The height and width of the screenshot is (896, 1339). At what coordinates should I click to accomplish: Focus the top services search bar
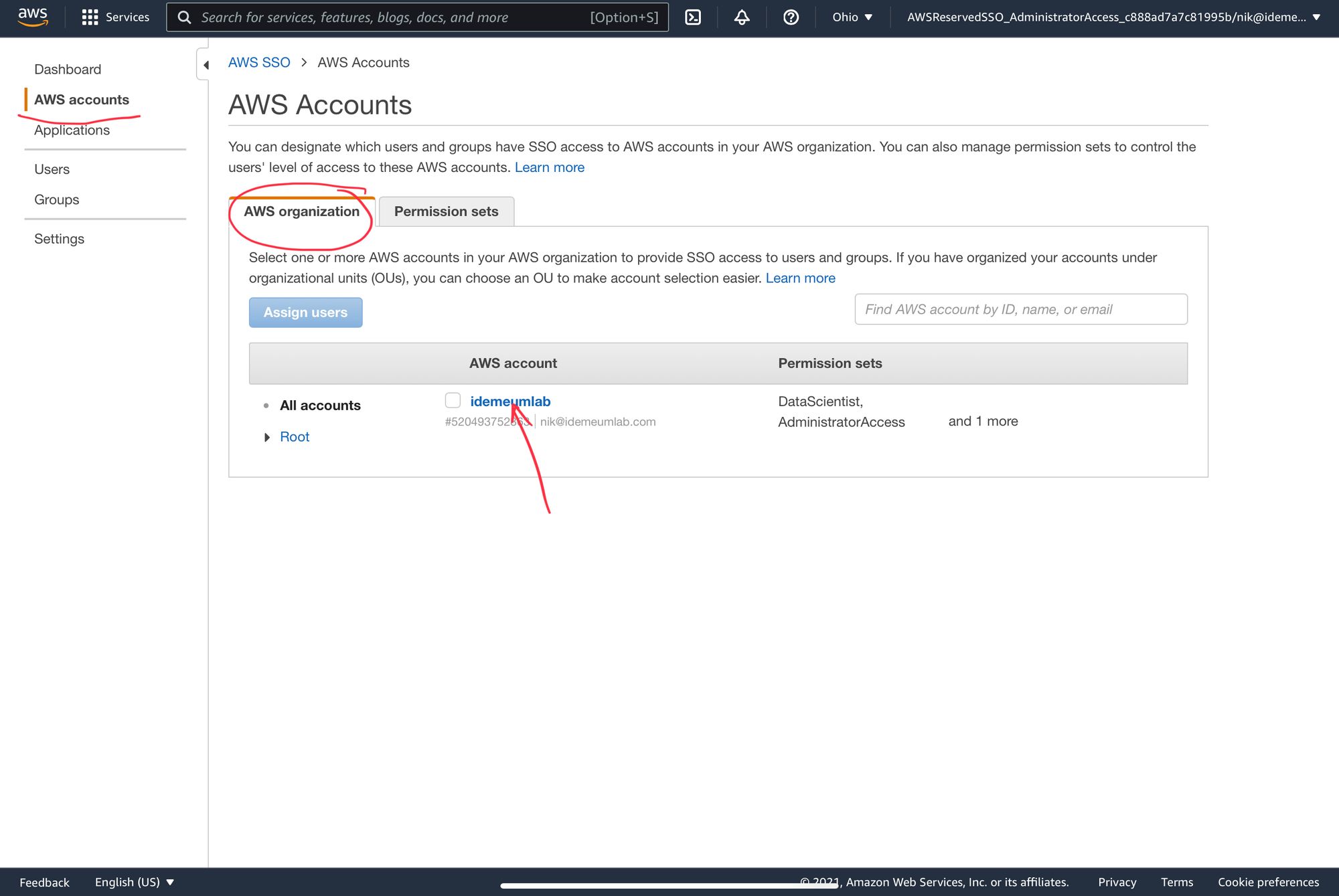(x=417, y=17)
